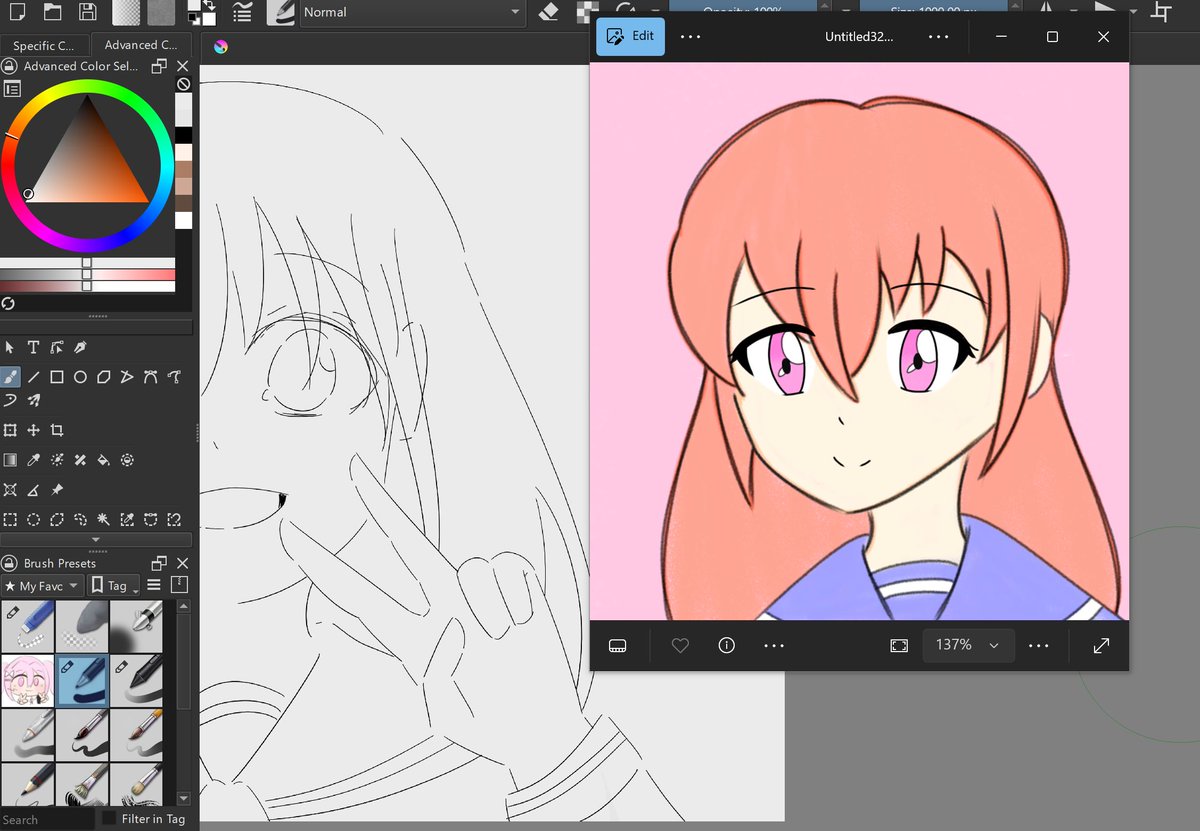Save the current Krita document
The image size is (1200, 831).
(x=87, y=12)
